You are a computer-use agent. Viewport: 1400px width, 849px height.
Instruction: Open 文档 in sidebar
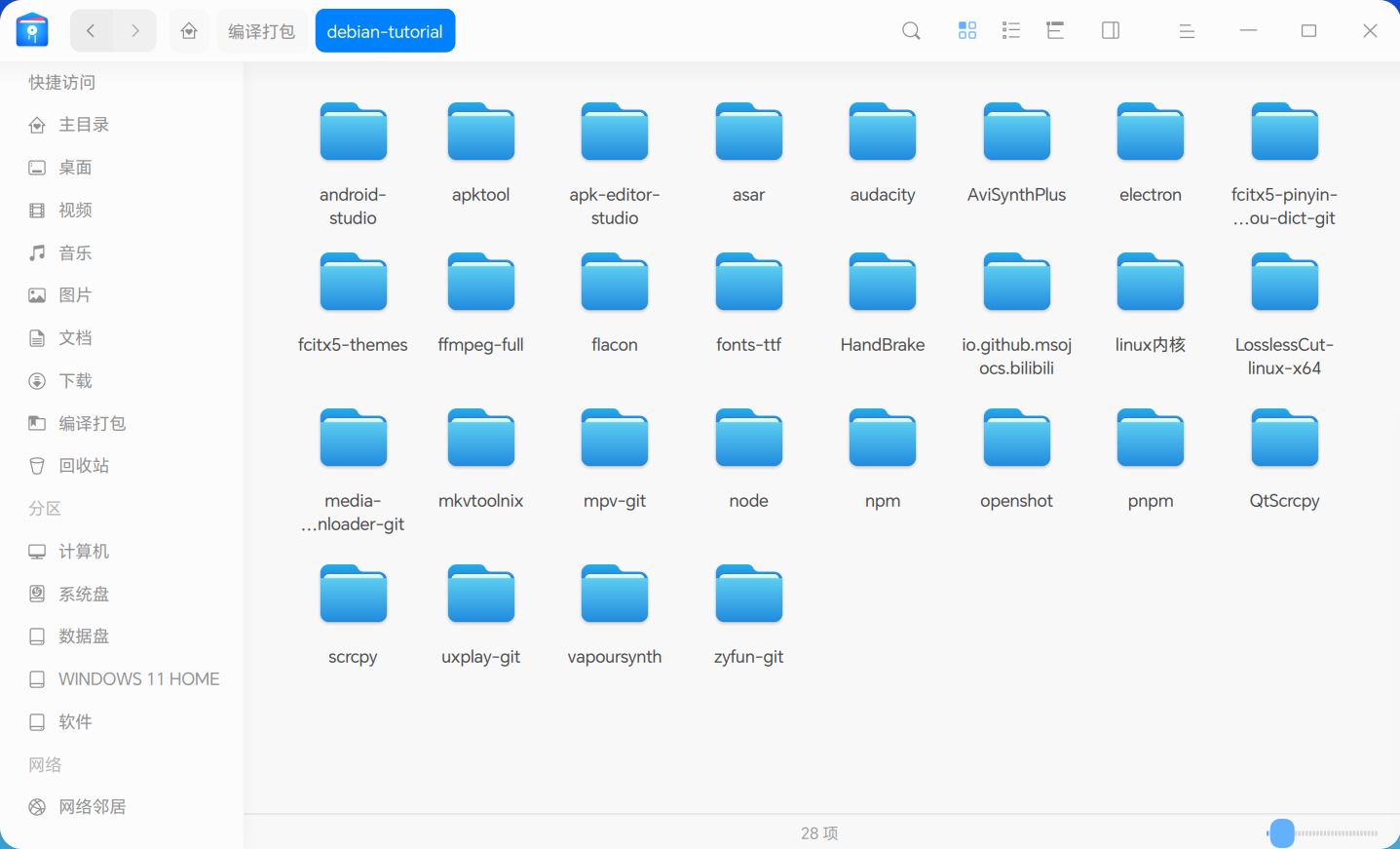(122, 338)
